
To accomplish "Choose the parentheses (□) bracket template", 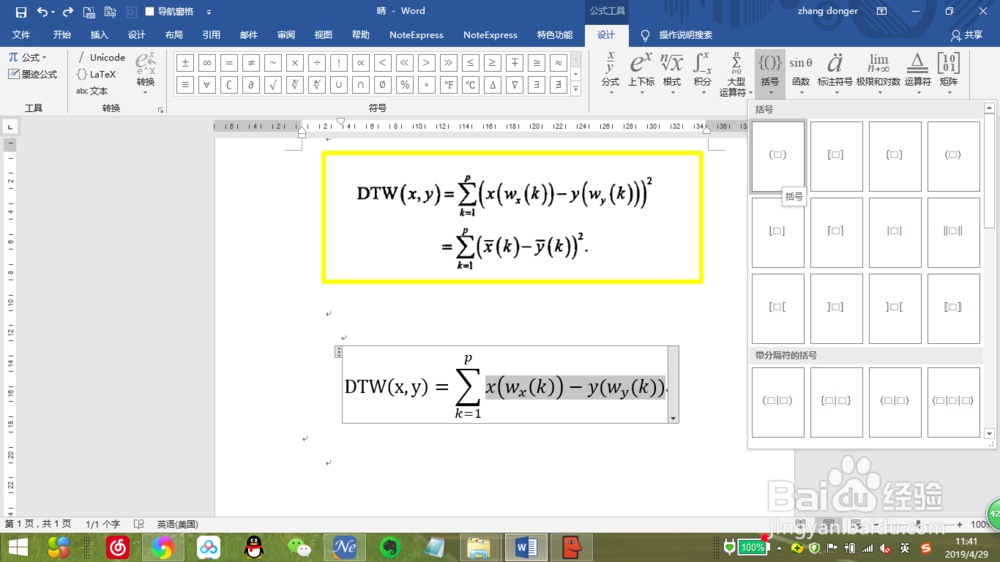I will pos(777,155).
